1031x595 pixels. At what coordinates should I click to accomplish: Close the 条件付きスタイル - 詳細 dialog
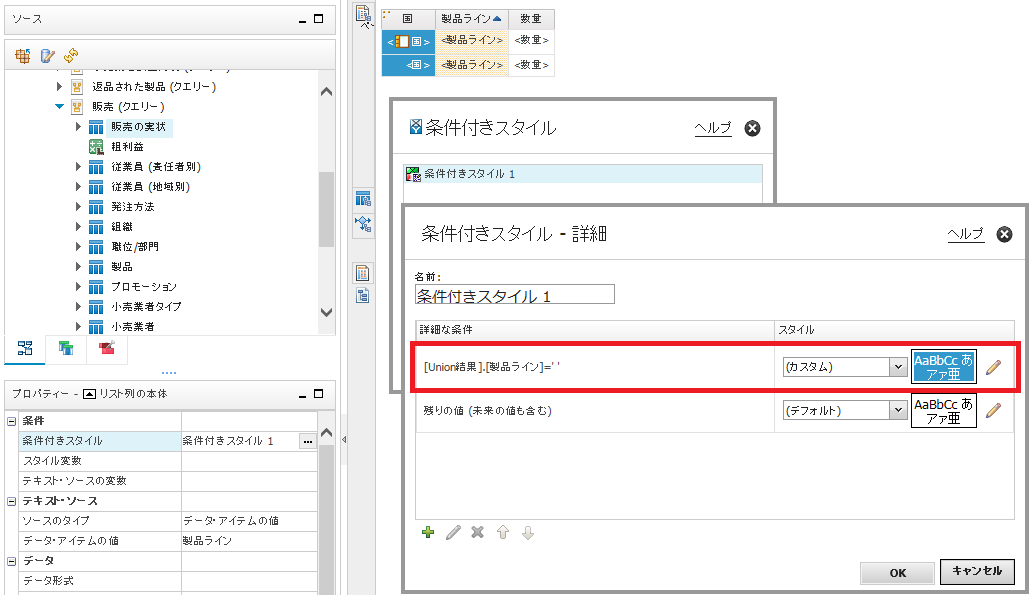point(1004,234)
